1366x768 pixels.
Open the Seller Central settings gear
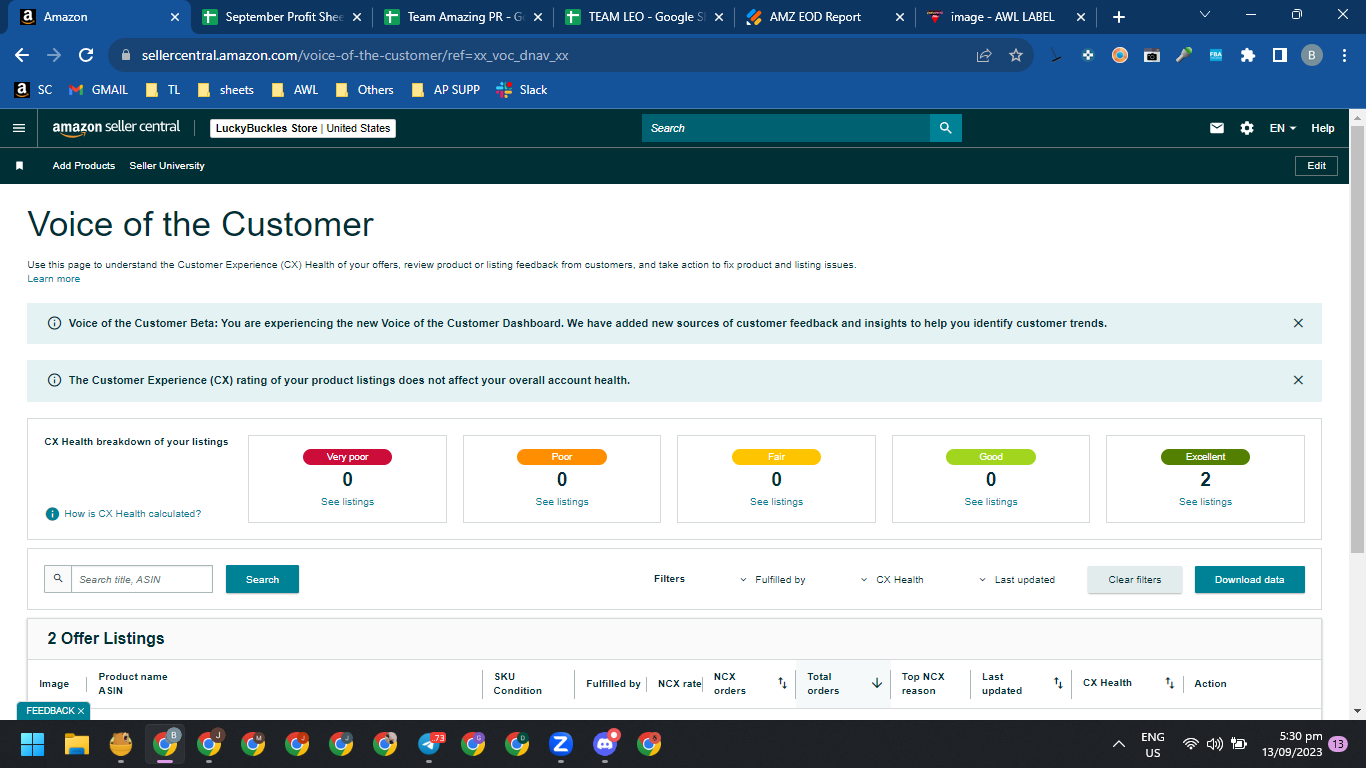[x=1246, y=128]
